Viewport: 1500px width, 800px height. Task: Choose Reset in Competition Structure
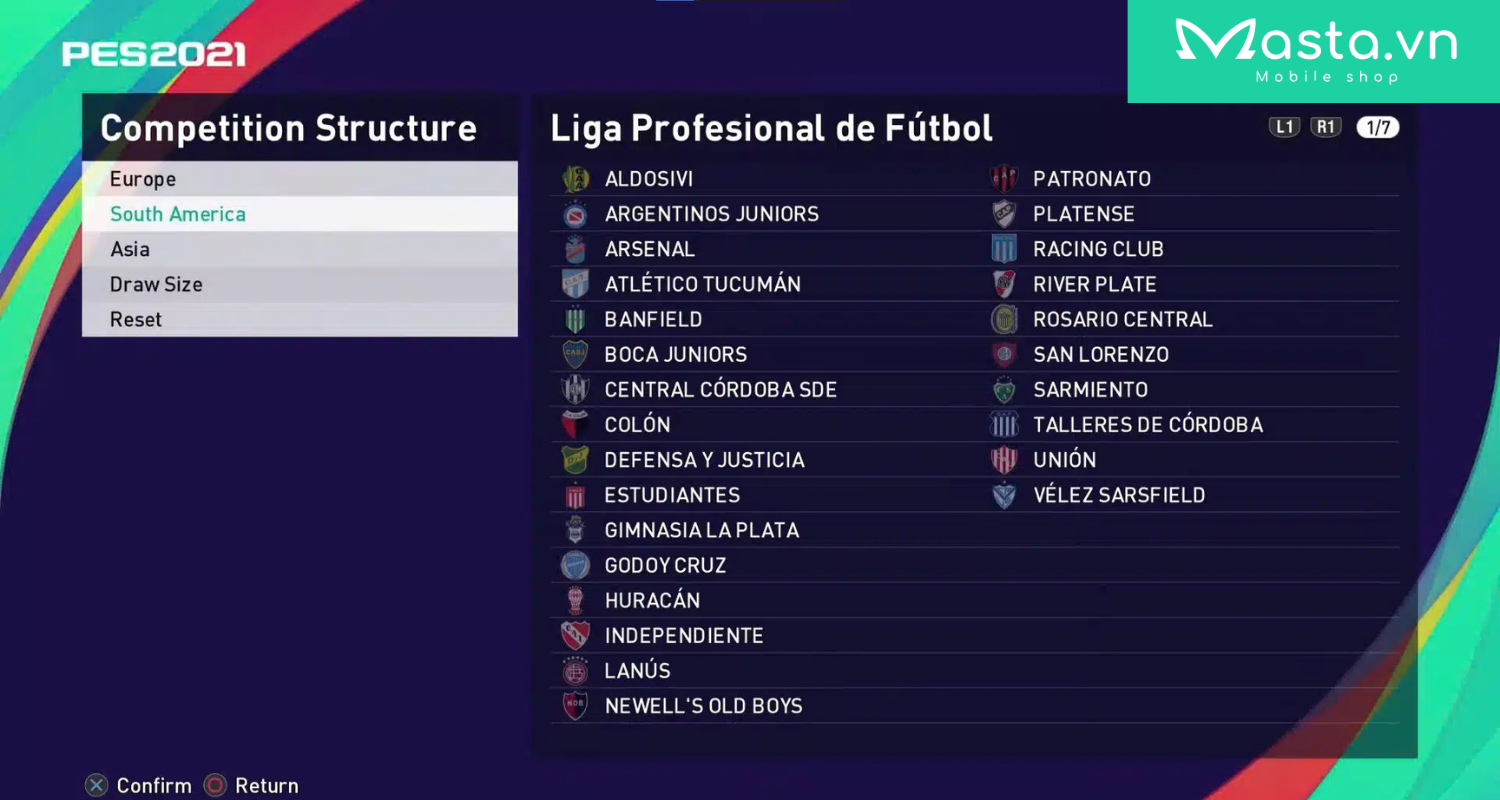pyautogui.click(x=300, y=319)
